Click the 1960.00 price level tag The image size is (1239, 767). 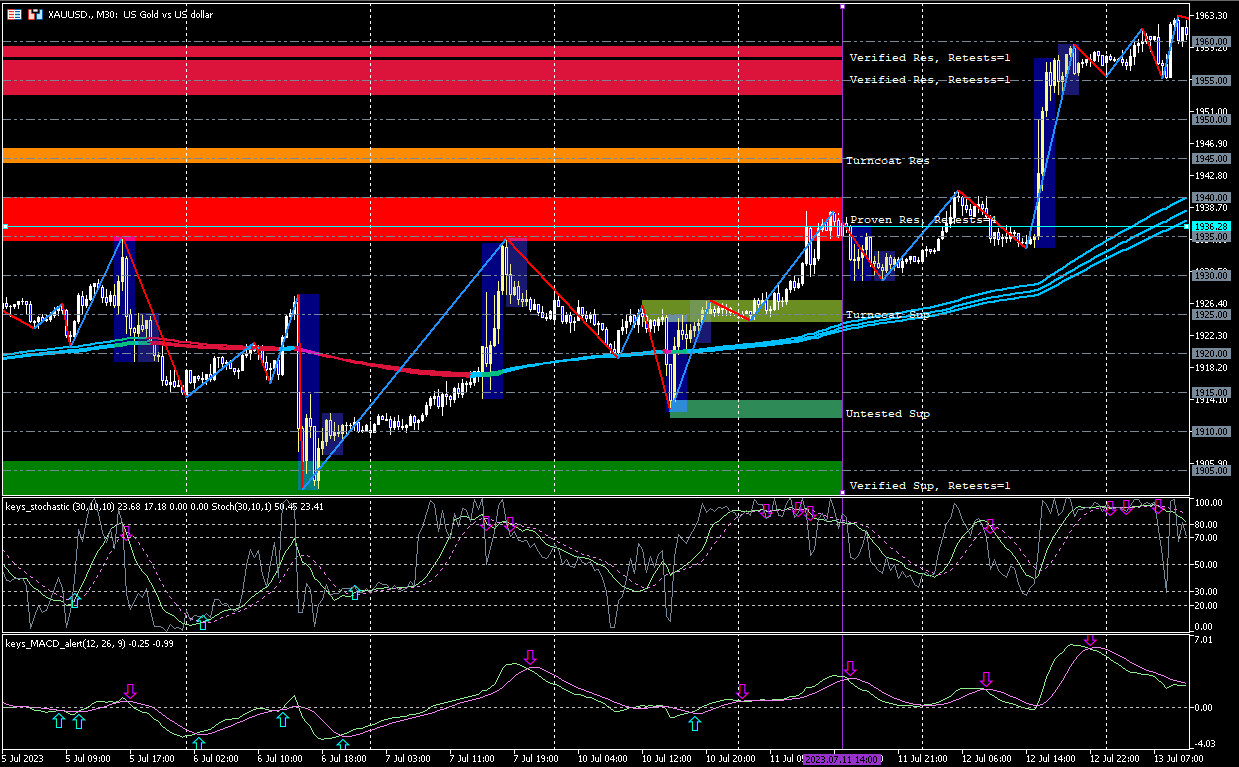pos(1210,41)
